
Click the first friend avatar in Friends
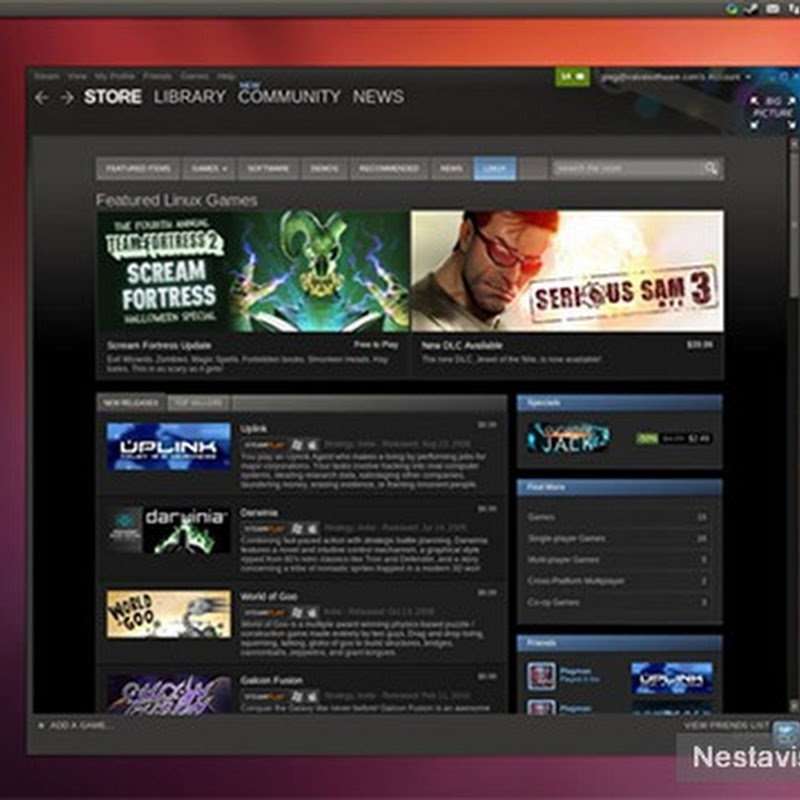click(541, 676)
